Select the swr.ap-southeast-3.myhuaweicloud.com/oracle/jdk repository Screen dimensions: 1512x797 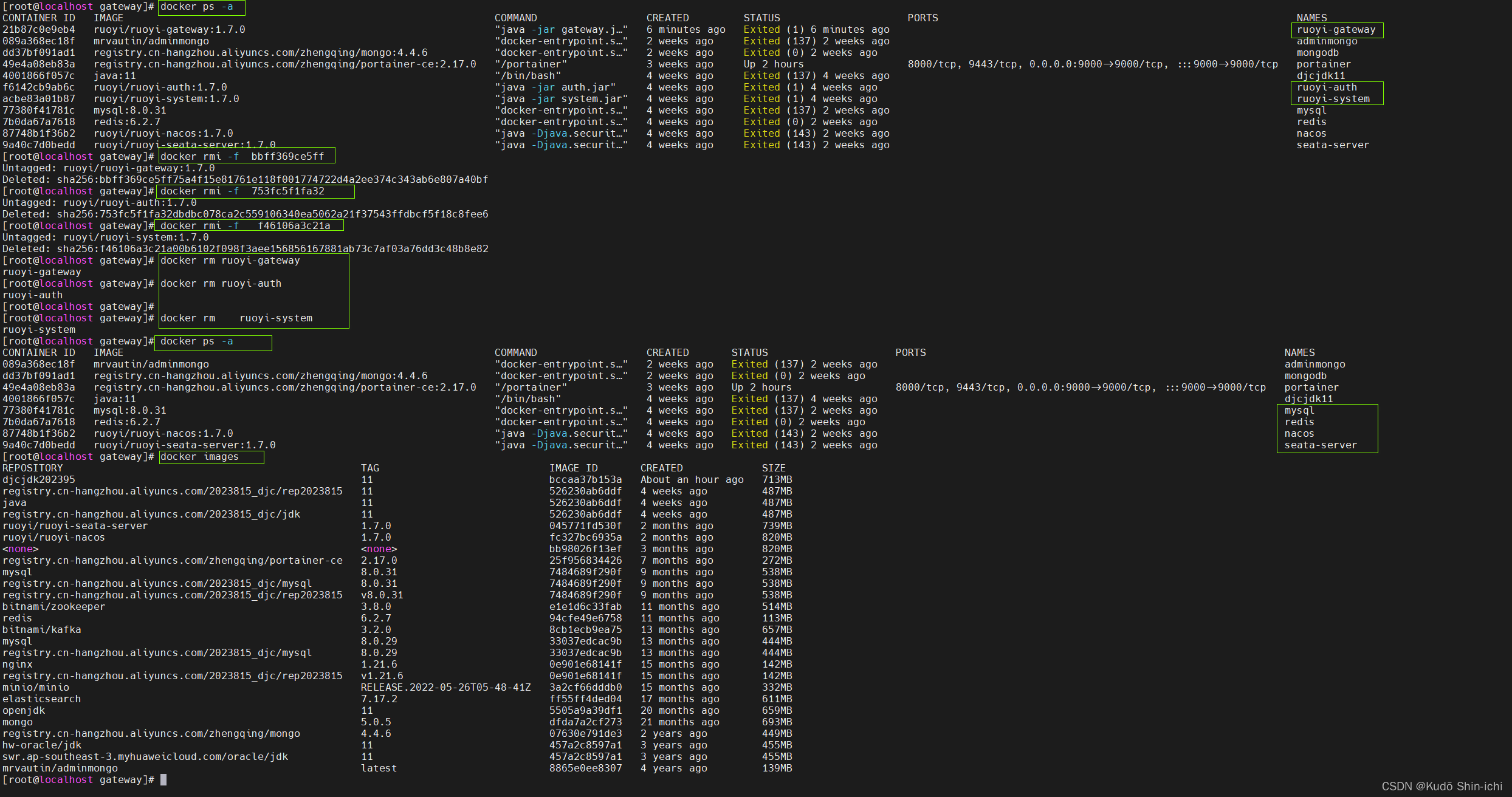click(x=145, y=757)
